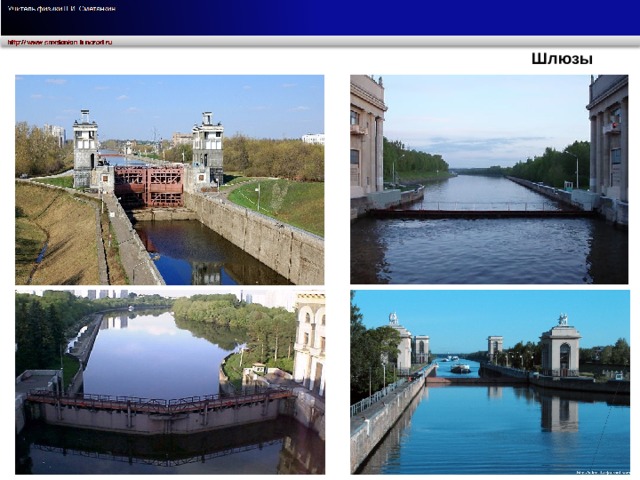Click the right control tower in the top-left photo
The height and width of the screenshot is (480, 640).
click(x=208, y=149)
